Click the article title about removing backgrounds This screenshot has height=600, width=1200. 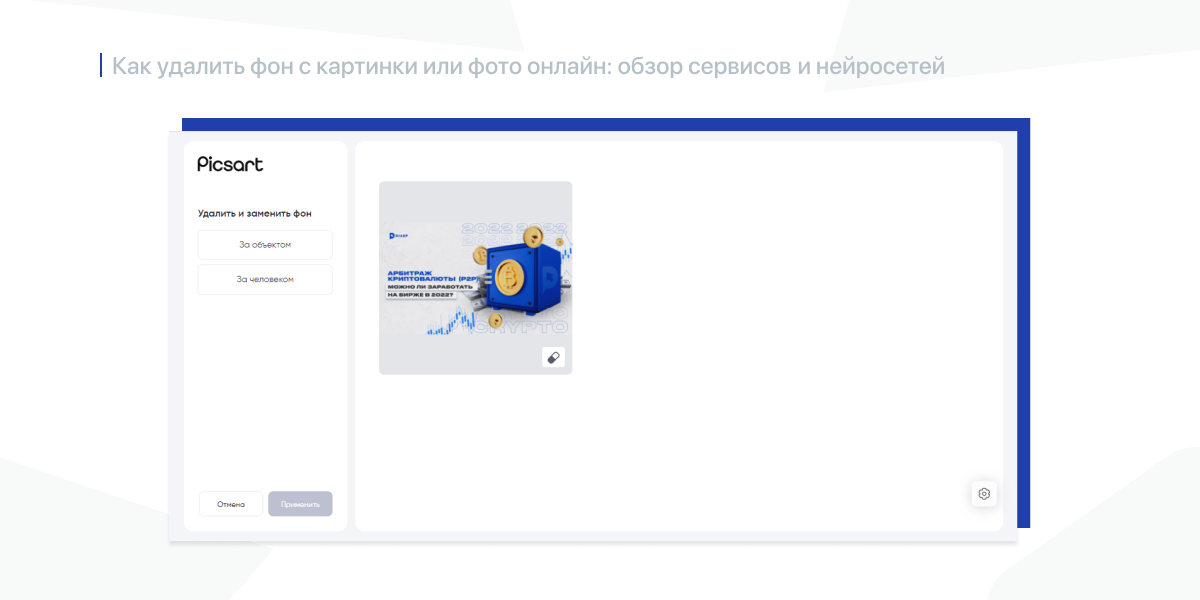[x=528, y=66]
